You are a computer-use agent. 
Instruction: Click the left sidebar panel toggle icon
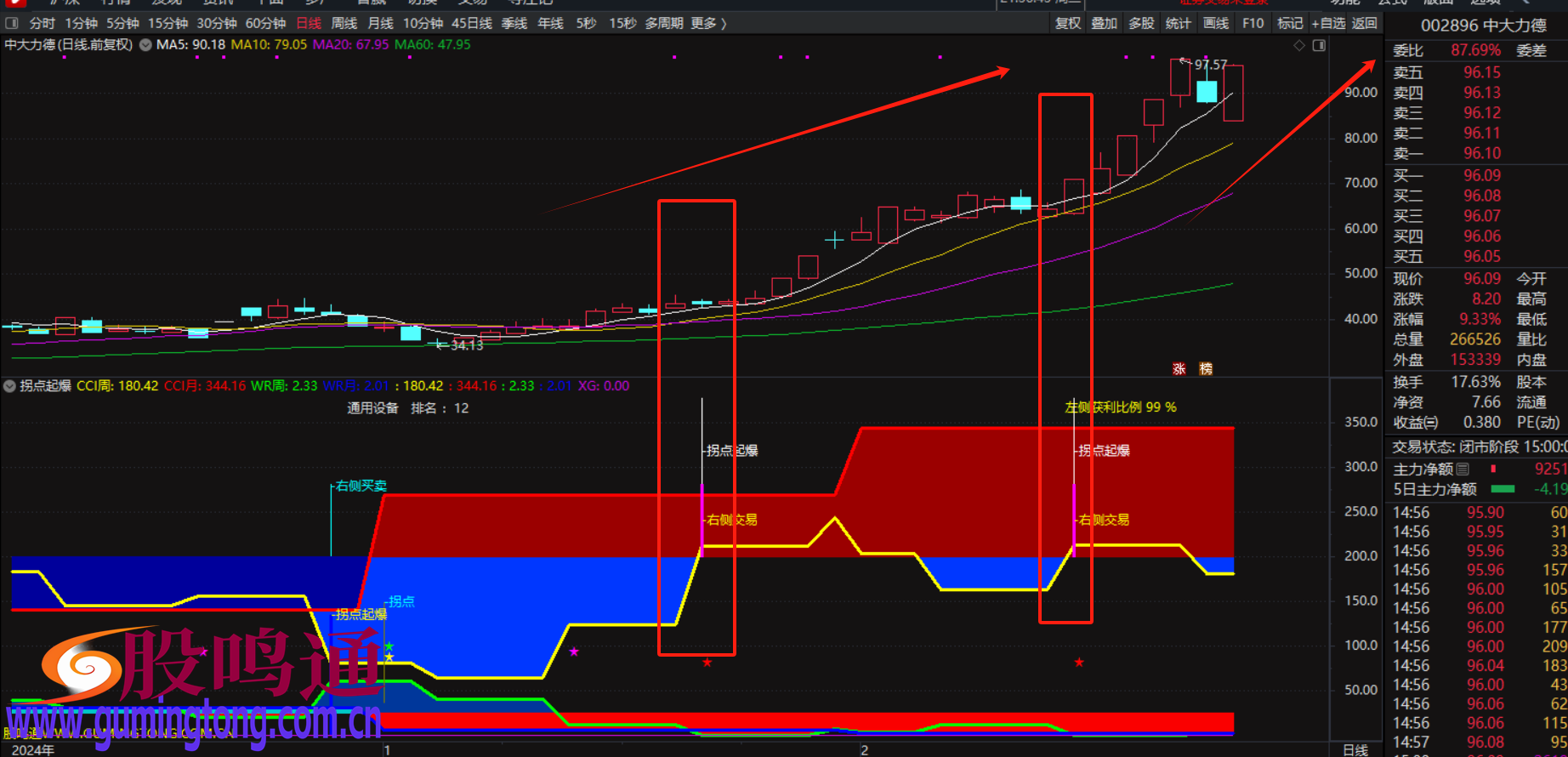click(x=12, y=23)
